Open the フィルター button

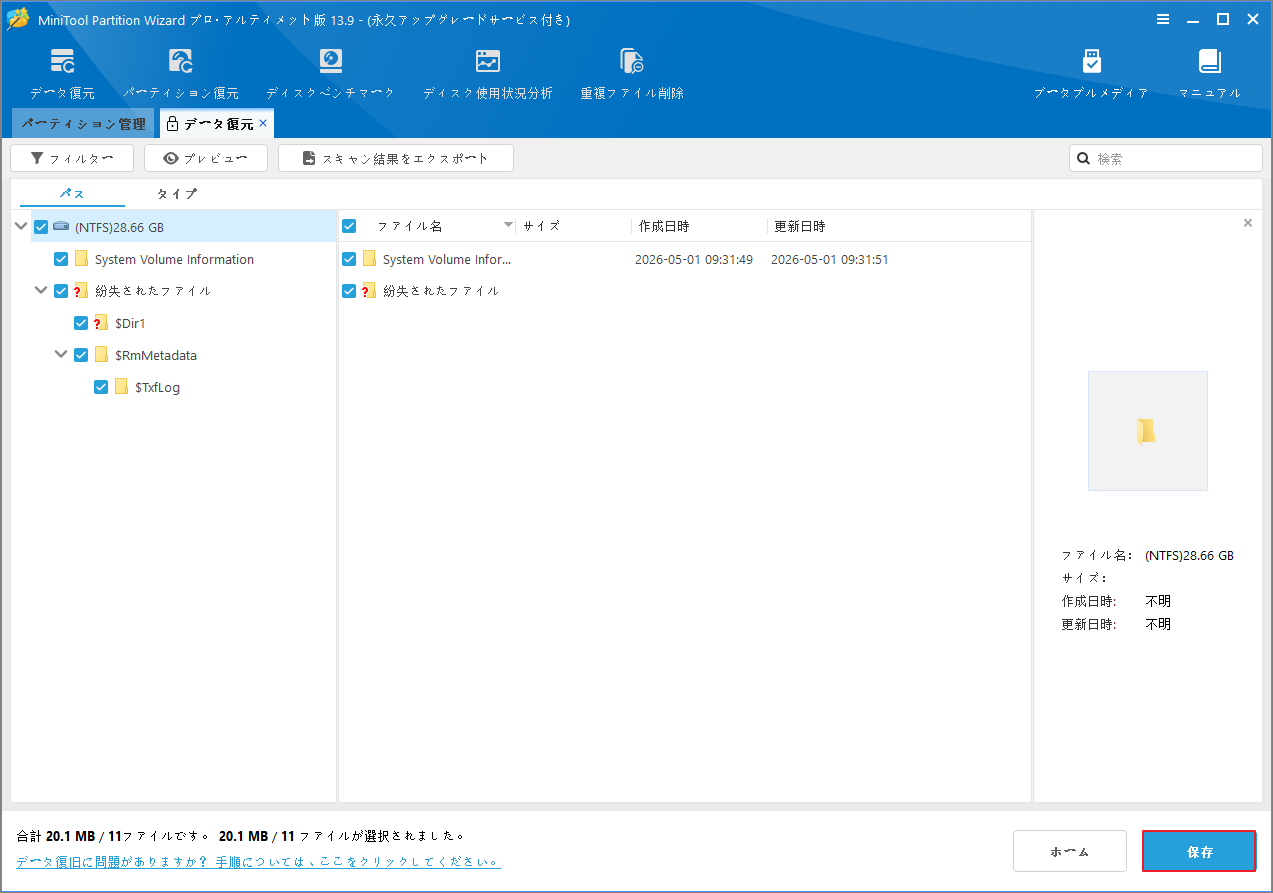(x=71, y=158)
